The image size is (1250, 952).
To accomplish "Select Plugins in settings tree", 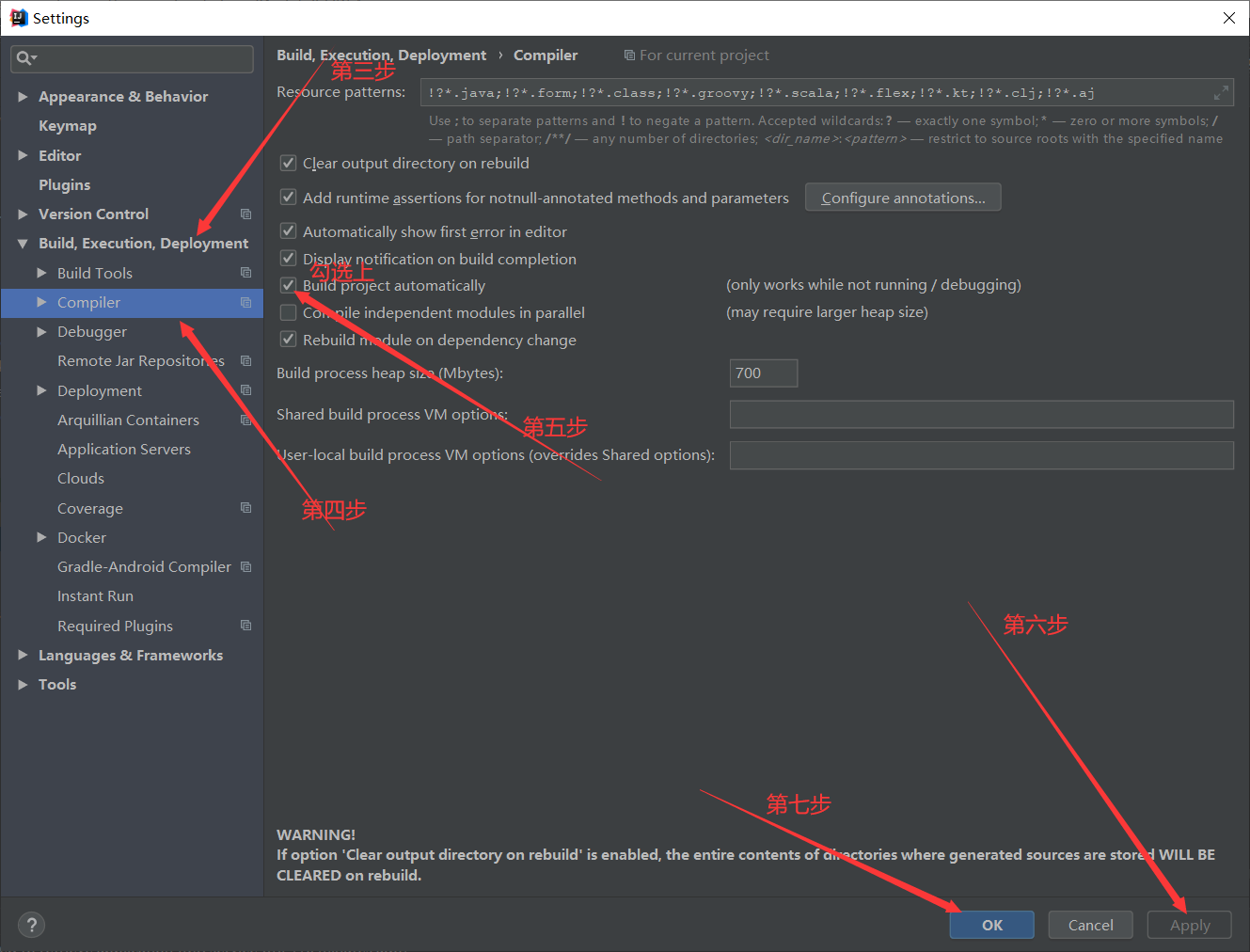I will coord(65,184).
